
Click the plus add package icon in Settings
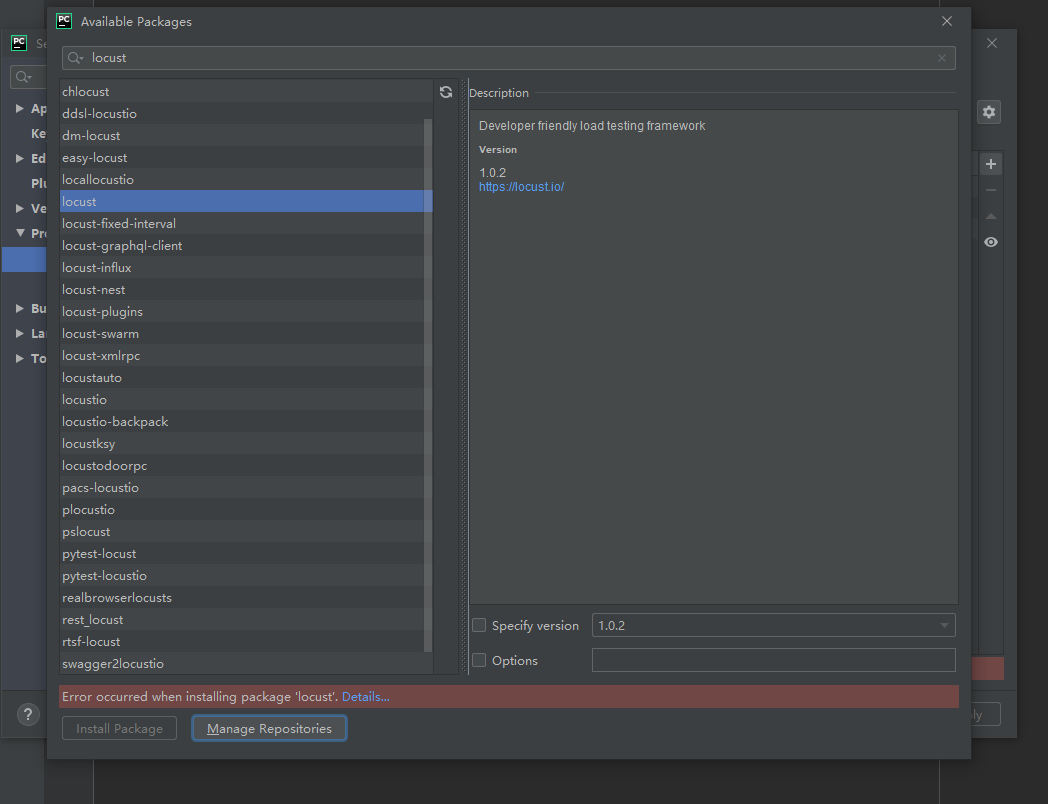tap(991, 164)
